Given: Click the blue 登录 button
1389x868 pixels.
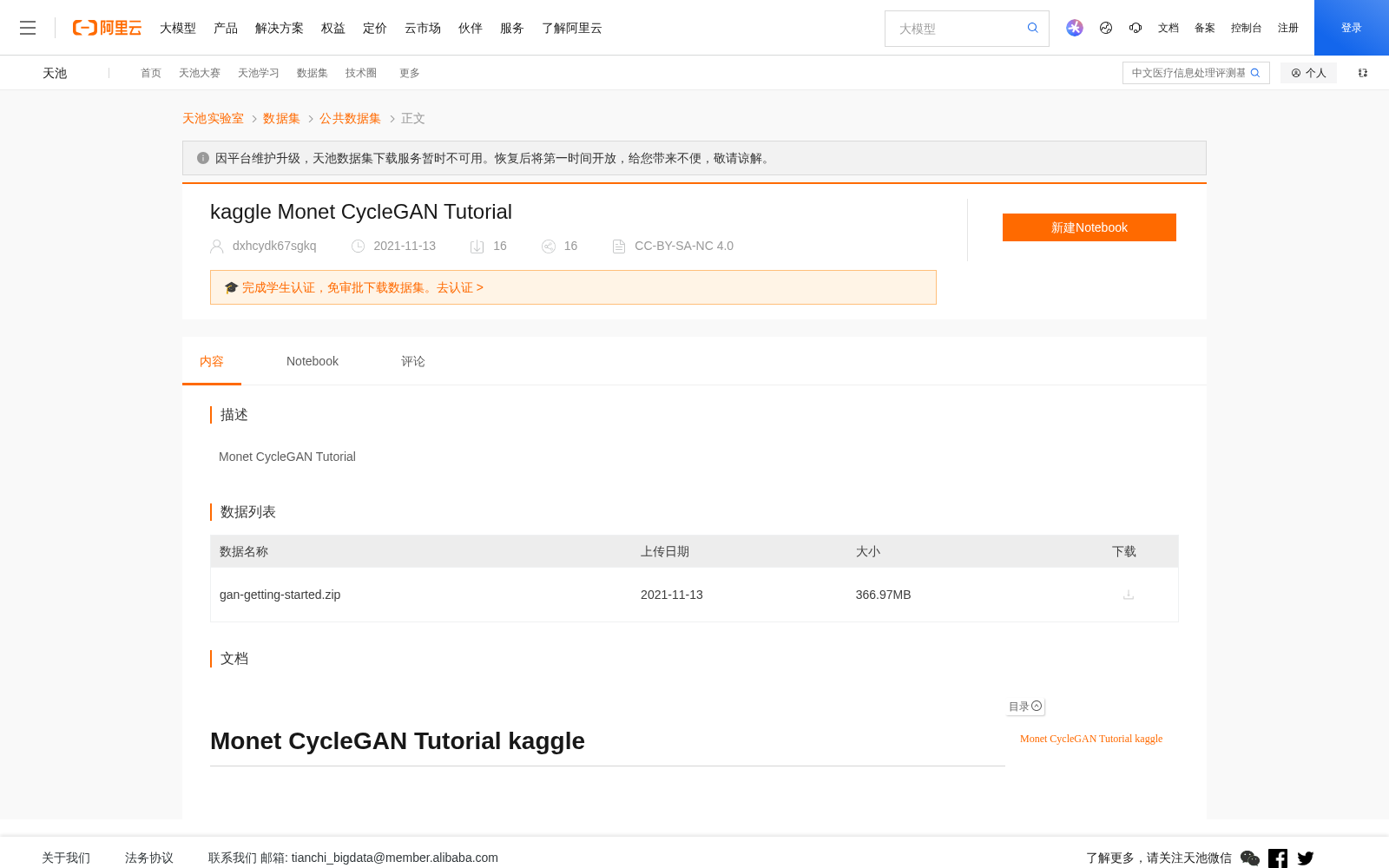Looking at the screenshot, I should point(1352,28).
